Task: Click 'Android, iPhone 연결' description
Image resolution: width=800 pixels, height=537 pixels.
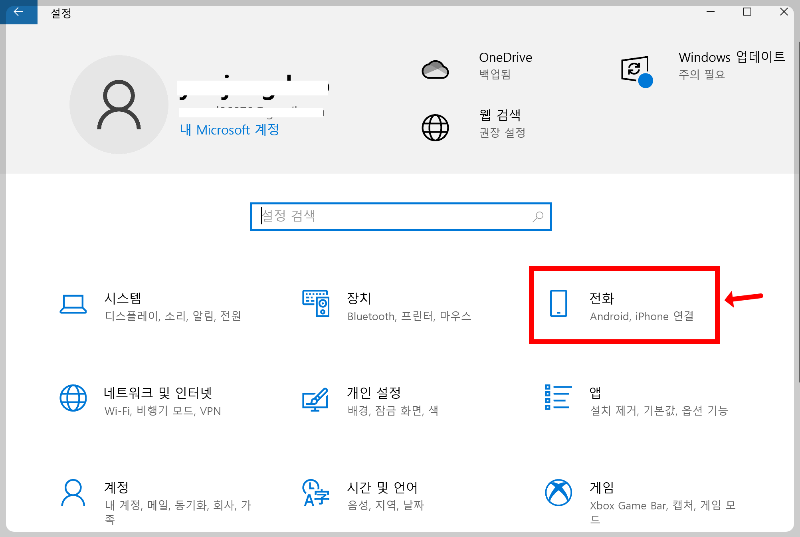Action: (x=642, y=316)
